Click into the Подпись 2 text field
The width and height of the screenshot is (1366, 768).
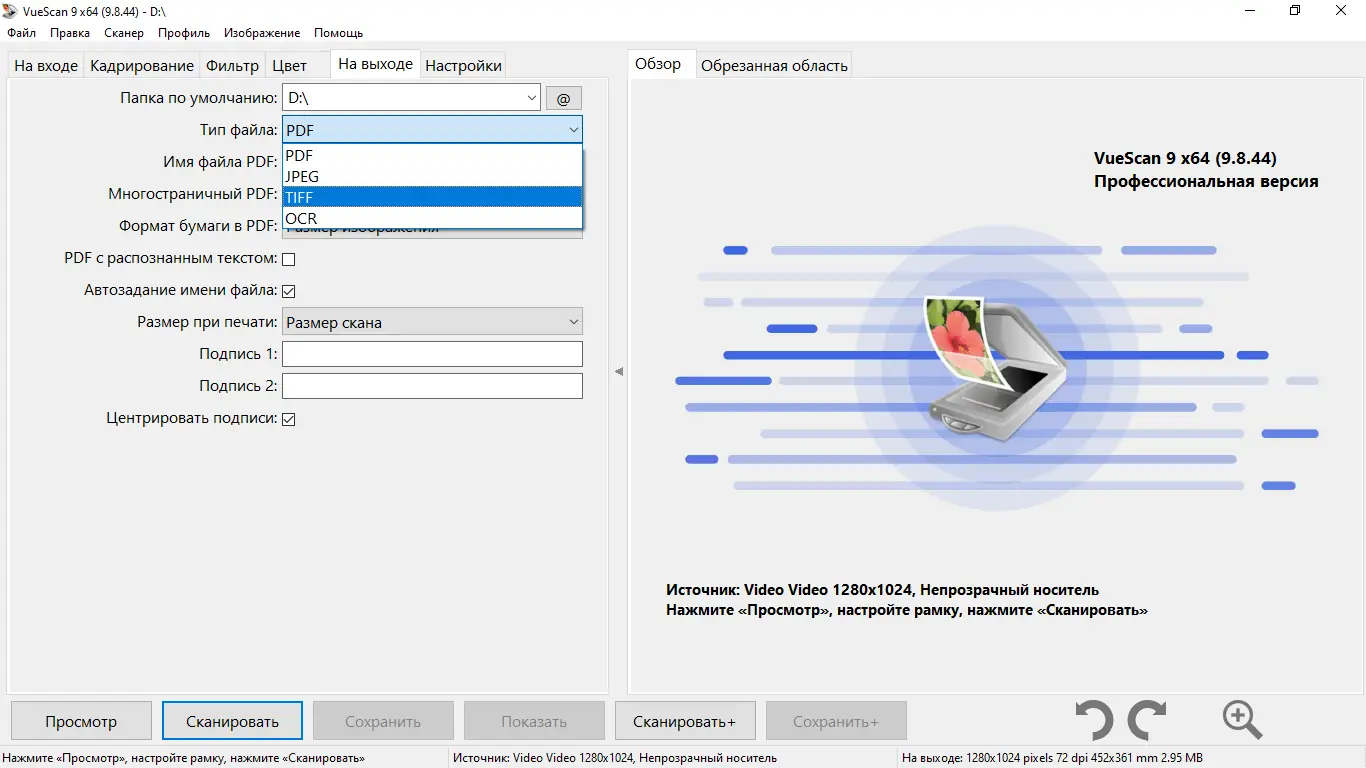coord(432,386)
